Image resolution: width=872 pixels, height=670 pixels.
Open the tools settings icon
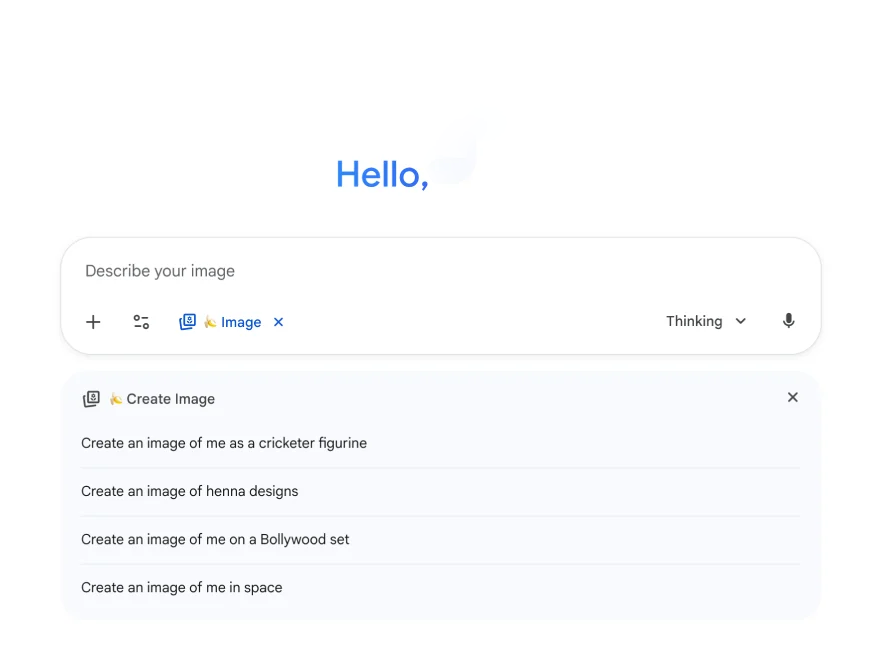click(x=140, y=322)
